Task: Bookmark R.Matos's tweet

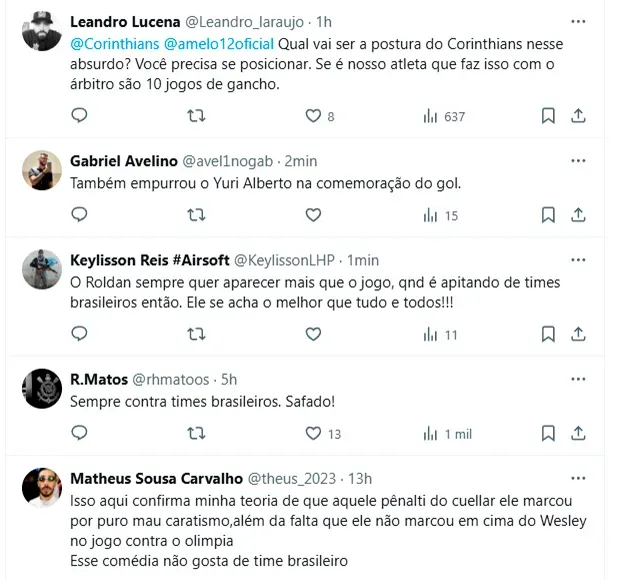Action: click(548, 433)
